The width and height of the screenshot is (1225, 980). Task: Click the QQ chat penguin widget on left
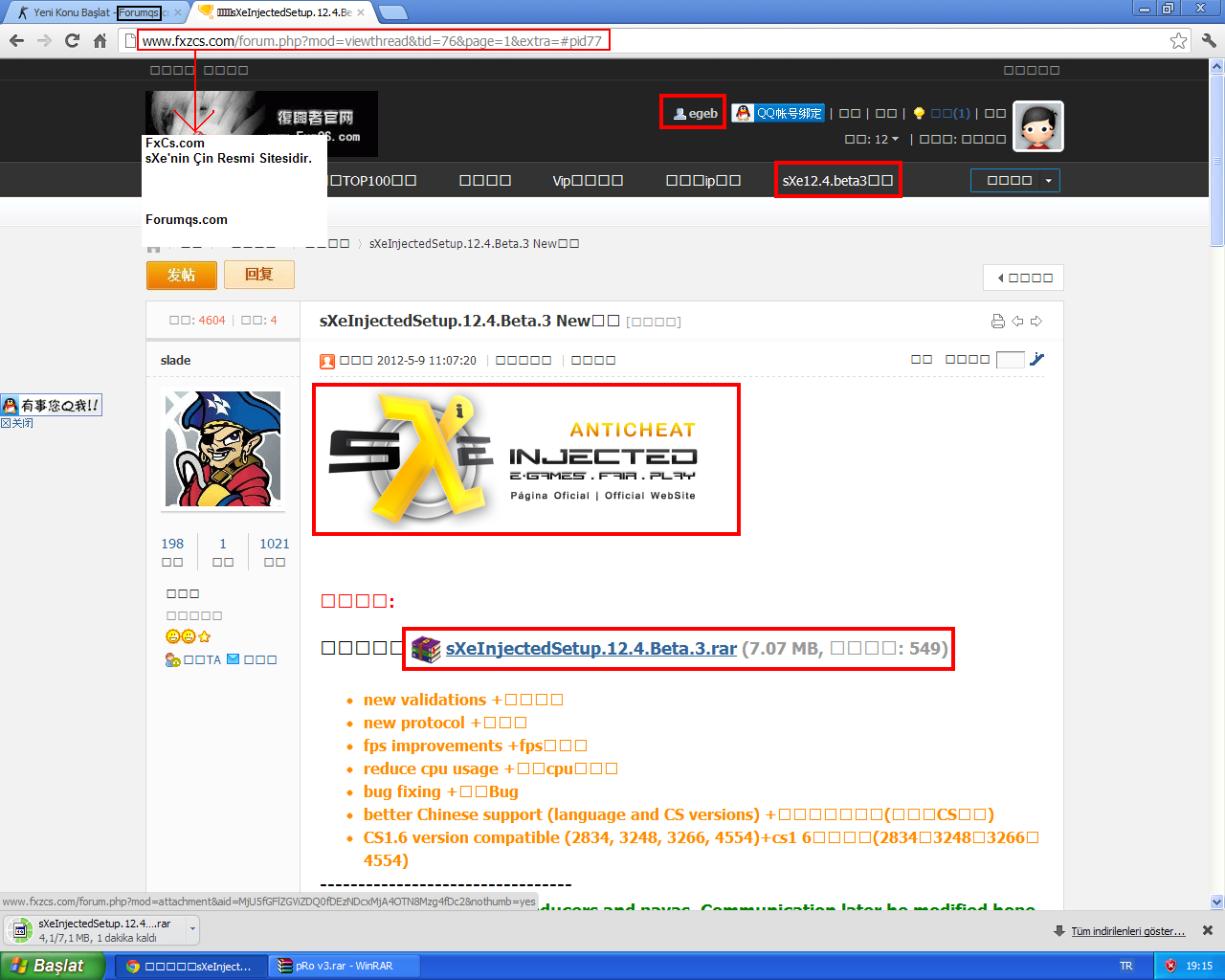click(51, 405)
